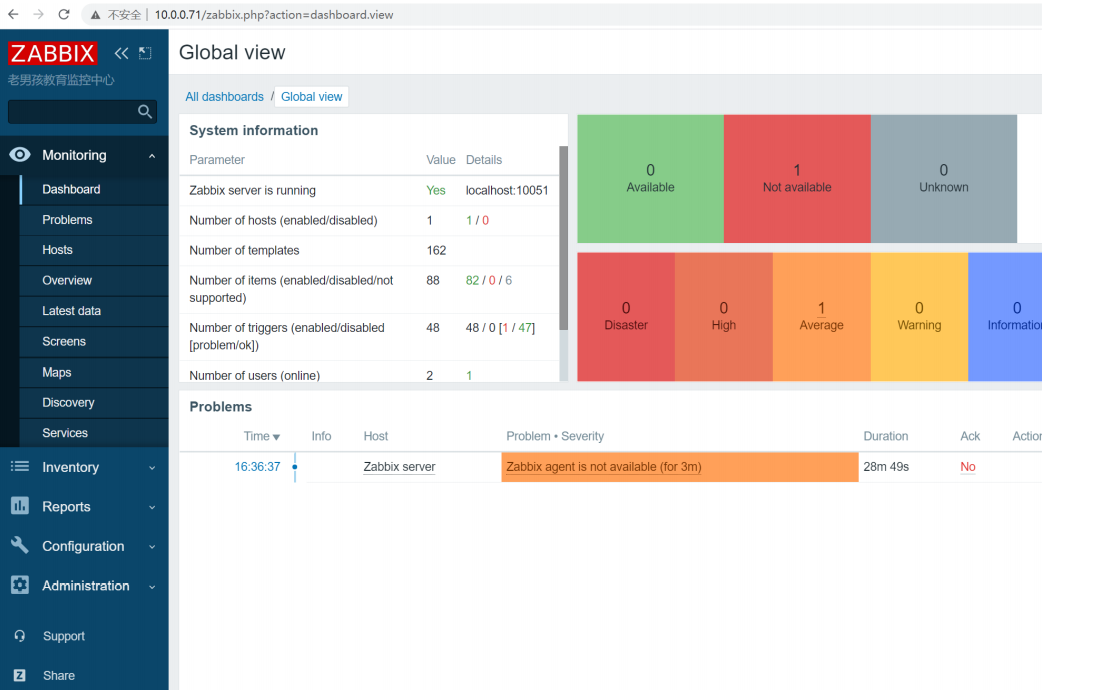Collapse the sidebar with double-arrow icon
This screenshot has height=690, width=1120.
coord(121,54)
